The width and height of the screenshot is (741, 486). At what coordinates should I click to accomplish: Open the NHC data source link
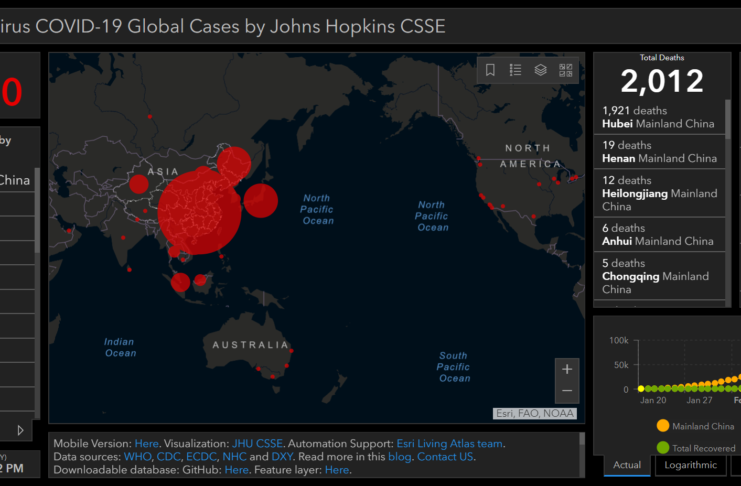[234, 457]
